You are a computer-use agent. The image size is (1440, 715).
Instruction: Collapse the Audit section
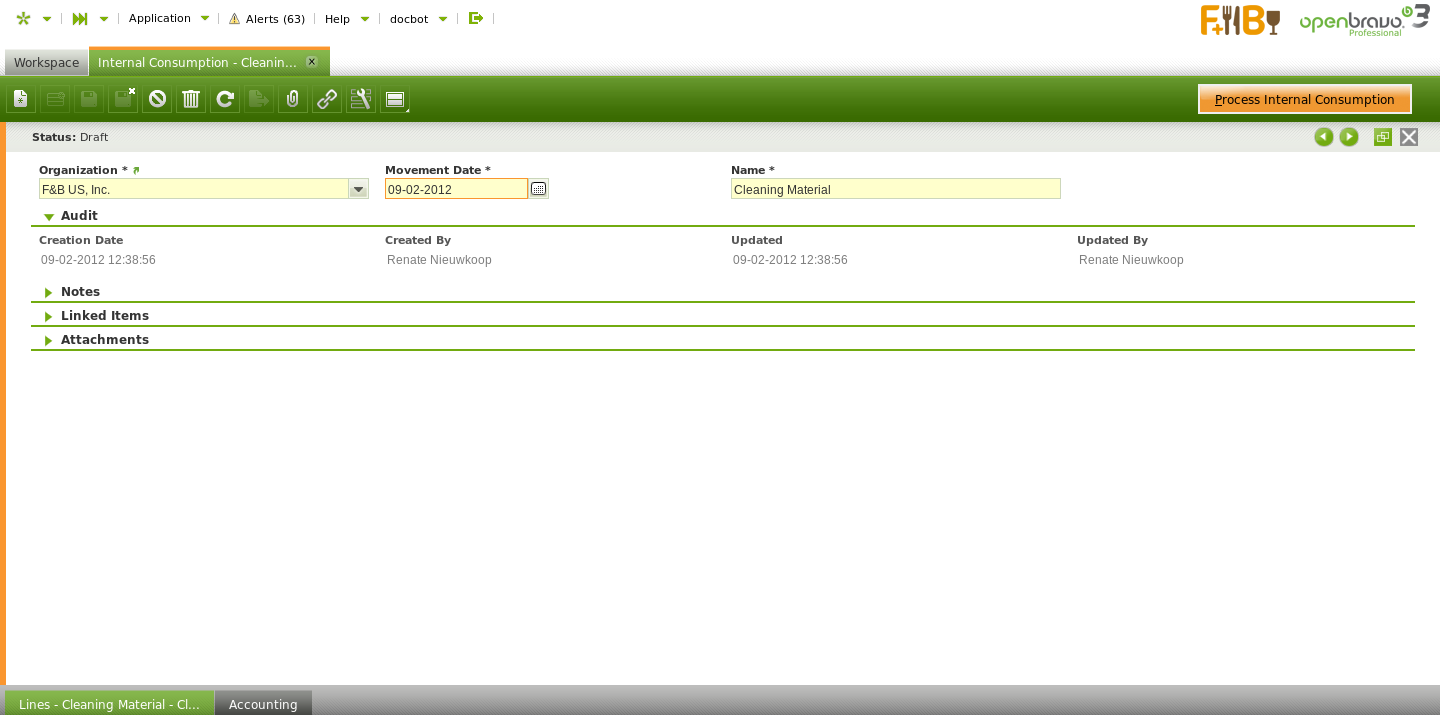click(49, 216)
